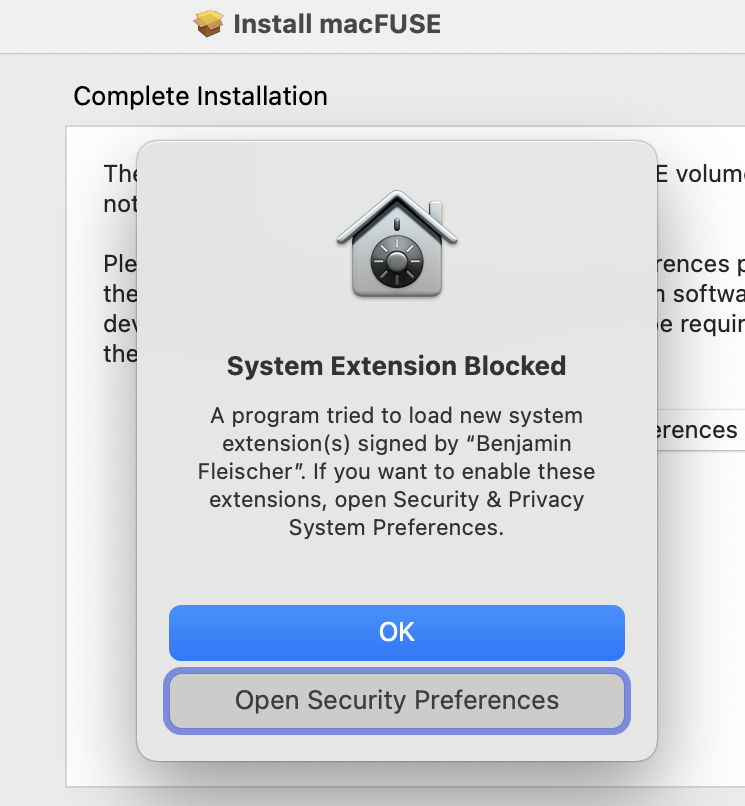Screen dimensions: 745x806
Task: Click the Open Security Preferences button
Action: (396, 700)
